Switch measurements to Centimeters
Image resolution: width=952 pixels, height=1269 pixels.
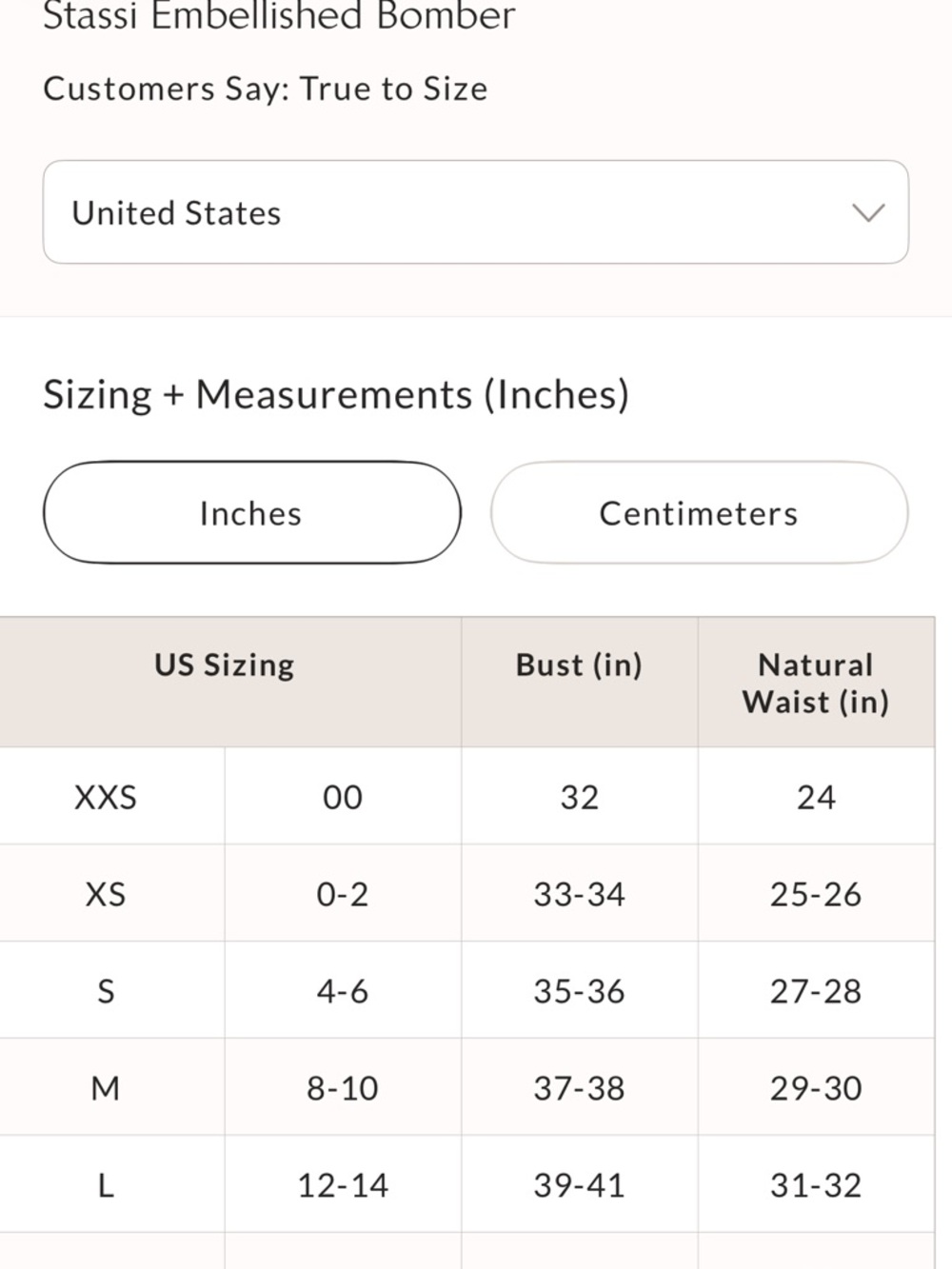pyautogui.click(x=699, y=513)
